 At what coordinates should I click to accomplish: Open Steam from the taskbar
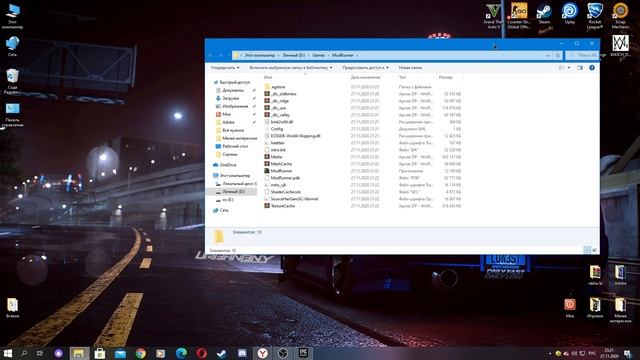coord(222,353)
